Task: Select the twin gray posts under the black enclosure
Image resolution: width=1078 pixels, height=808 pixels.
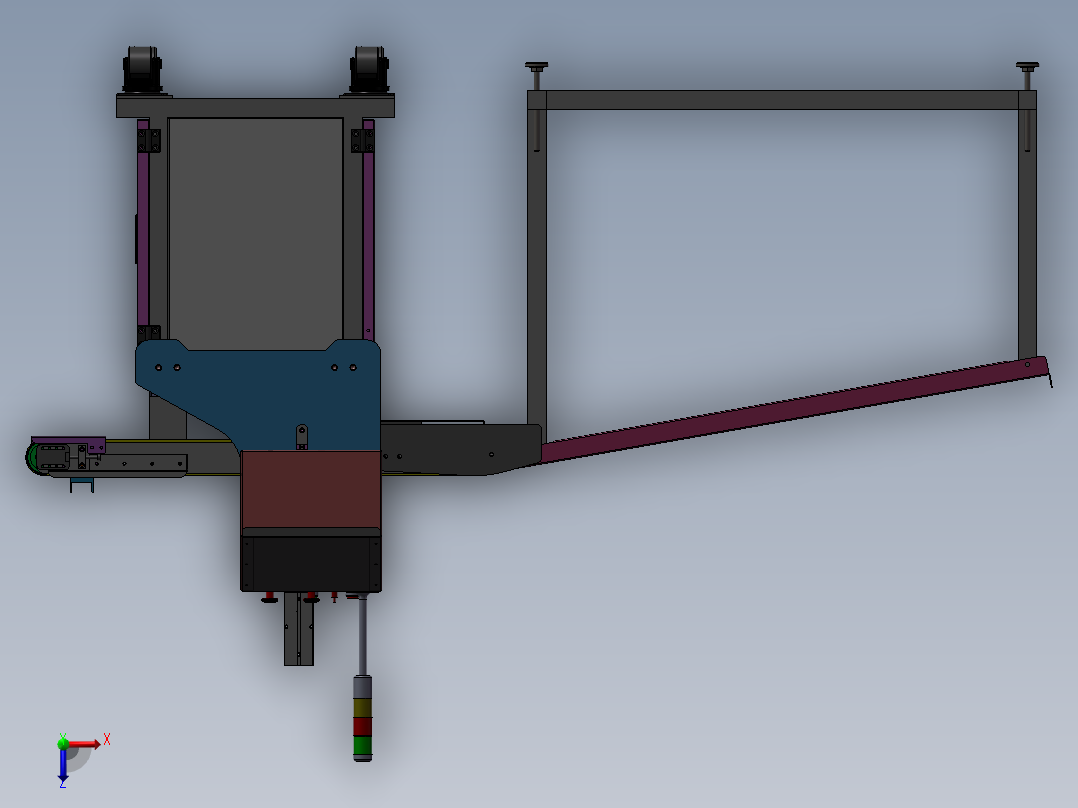Action: coord(299,629)
